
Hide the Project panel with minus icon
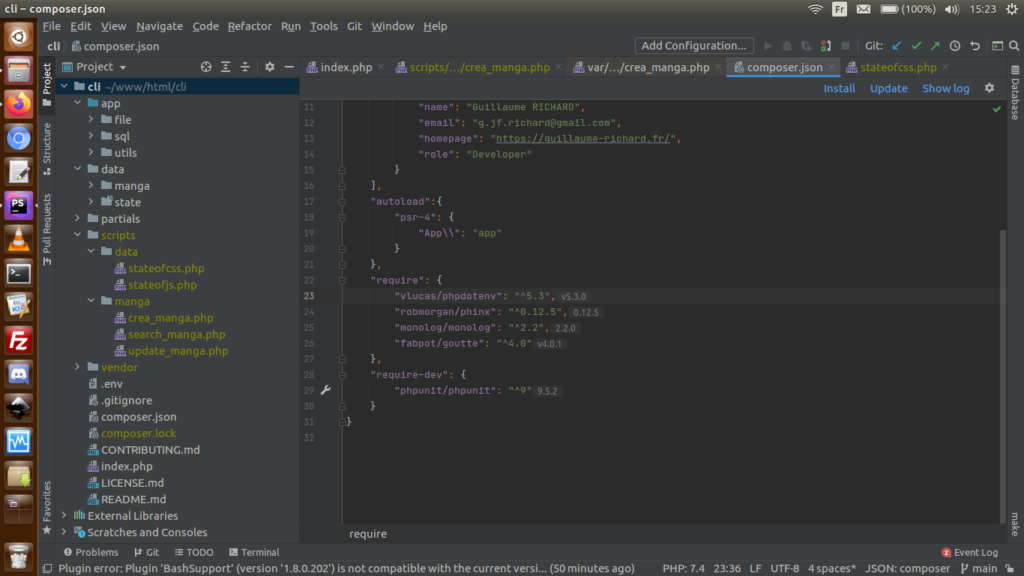pos(289,67)
